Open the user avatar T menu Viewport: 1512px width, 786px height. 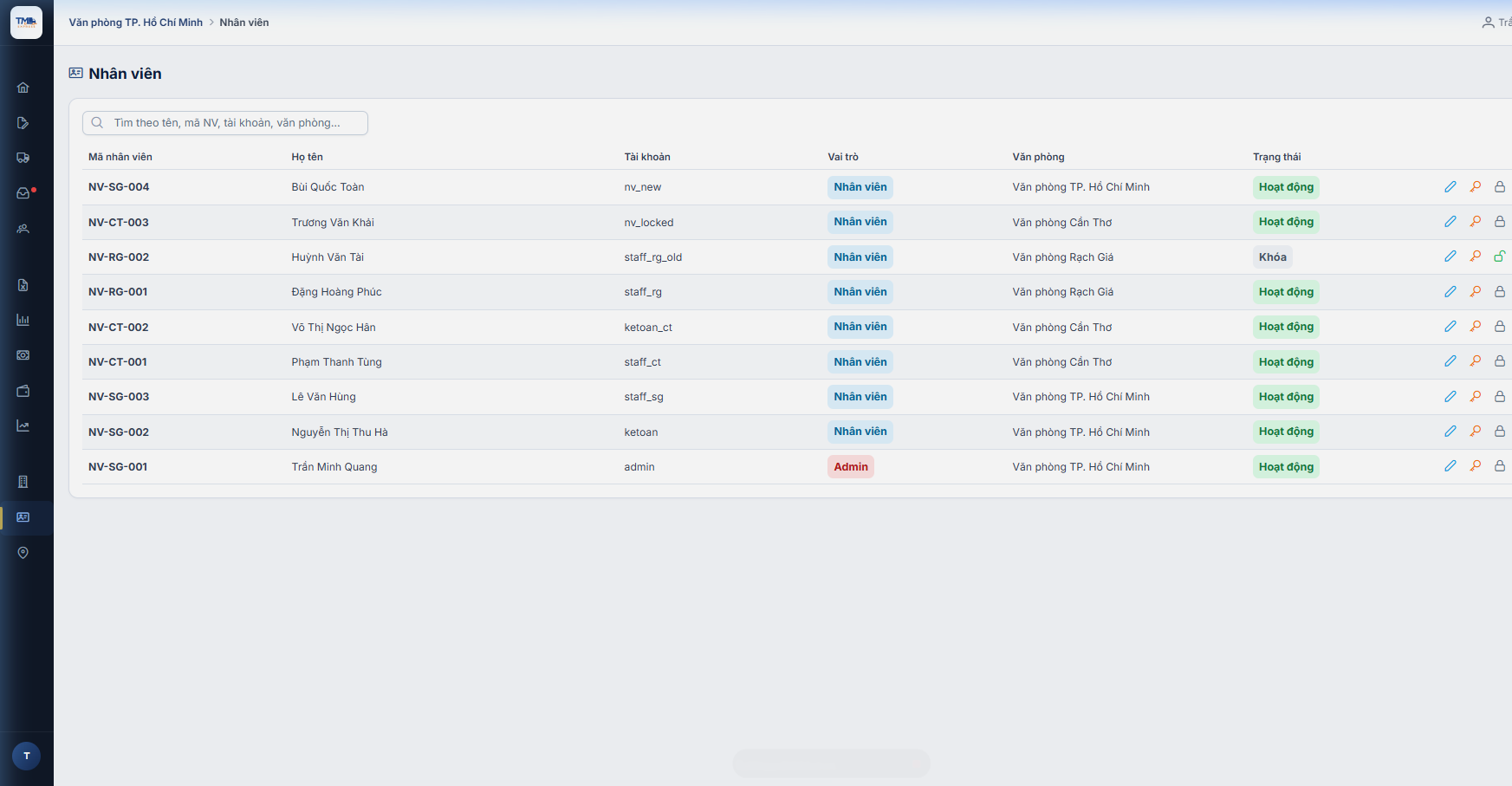[27, 756]
